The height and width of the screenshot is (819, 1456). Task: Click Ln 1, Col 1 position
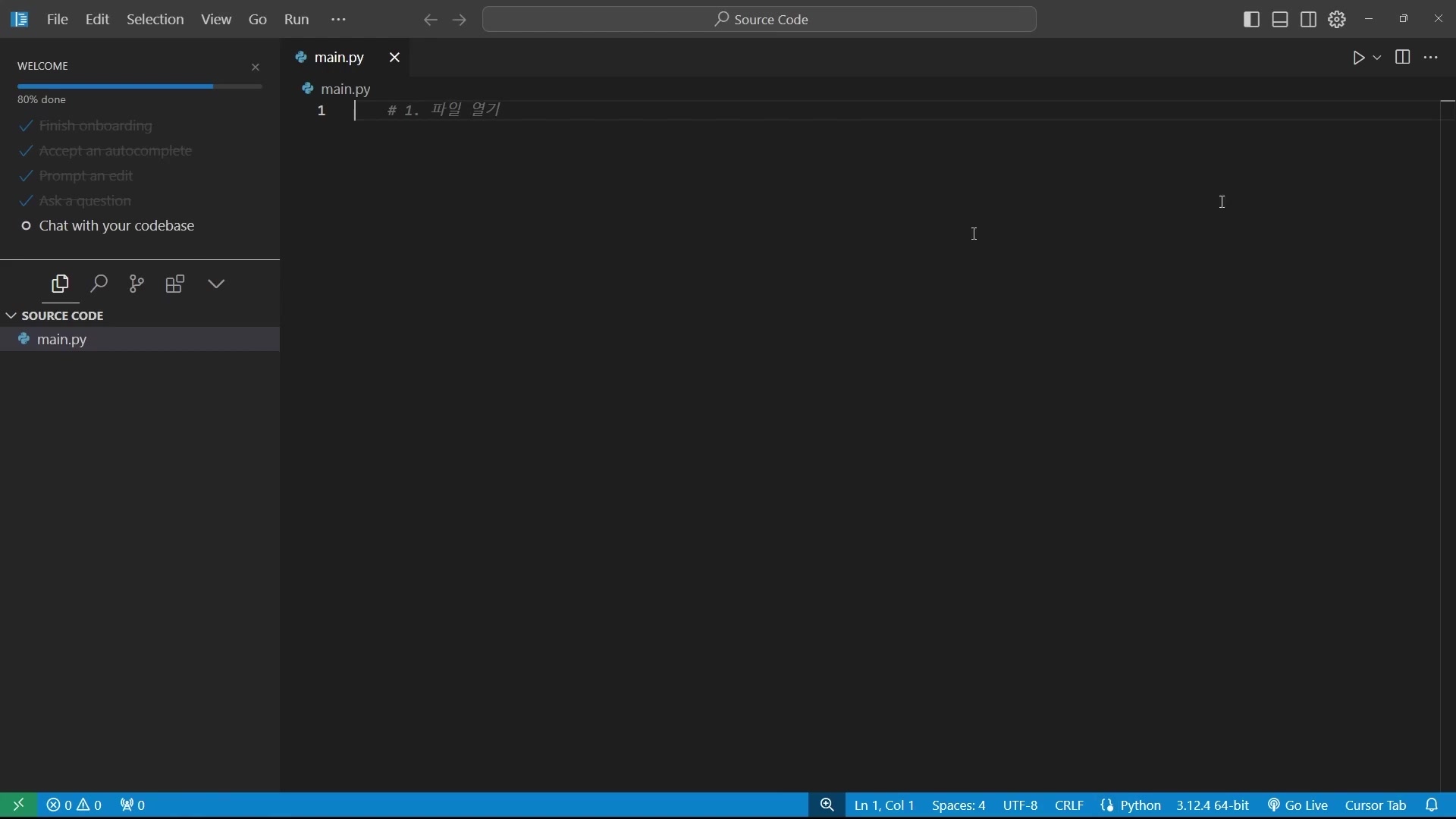[884, 805]
